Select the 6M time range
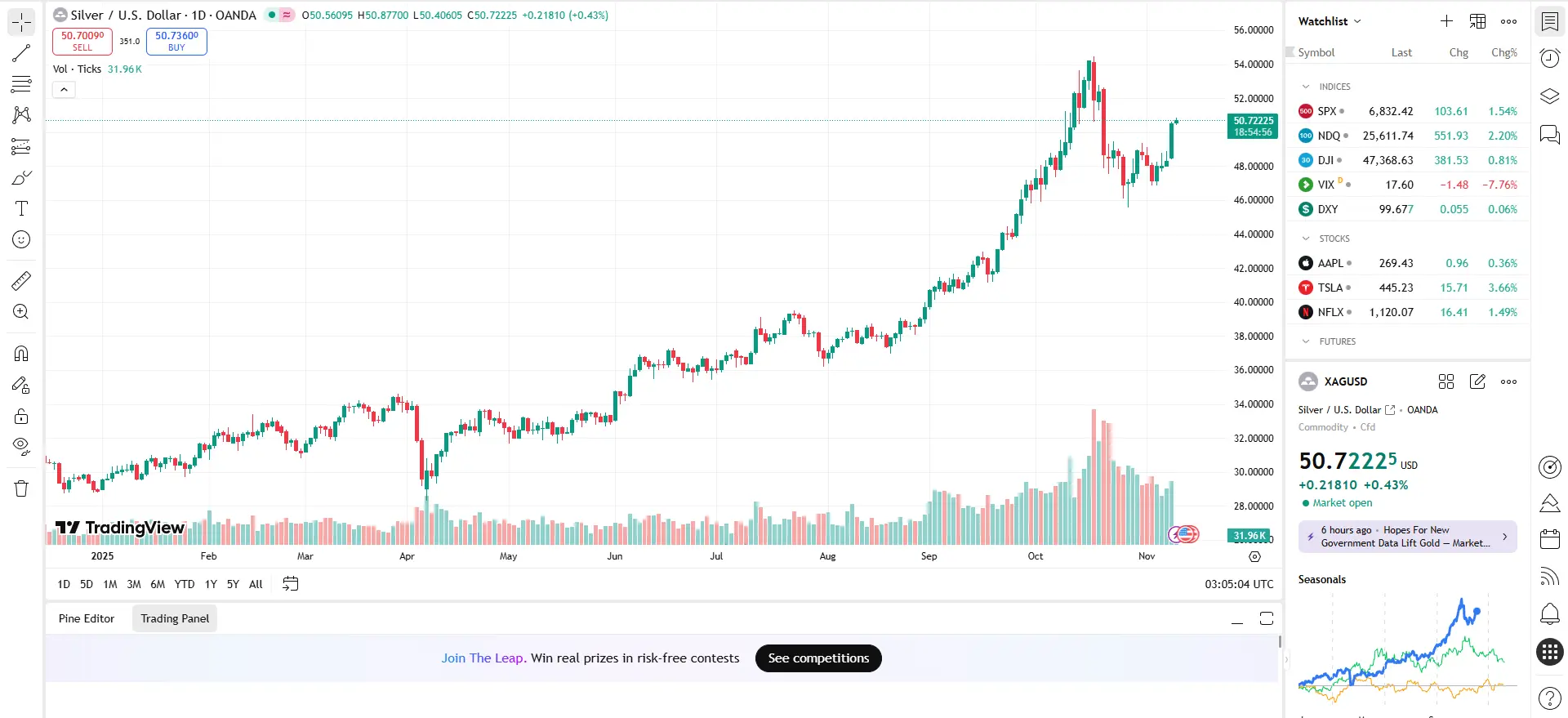 [158, 584]
